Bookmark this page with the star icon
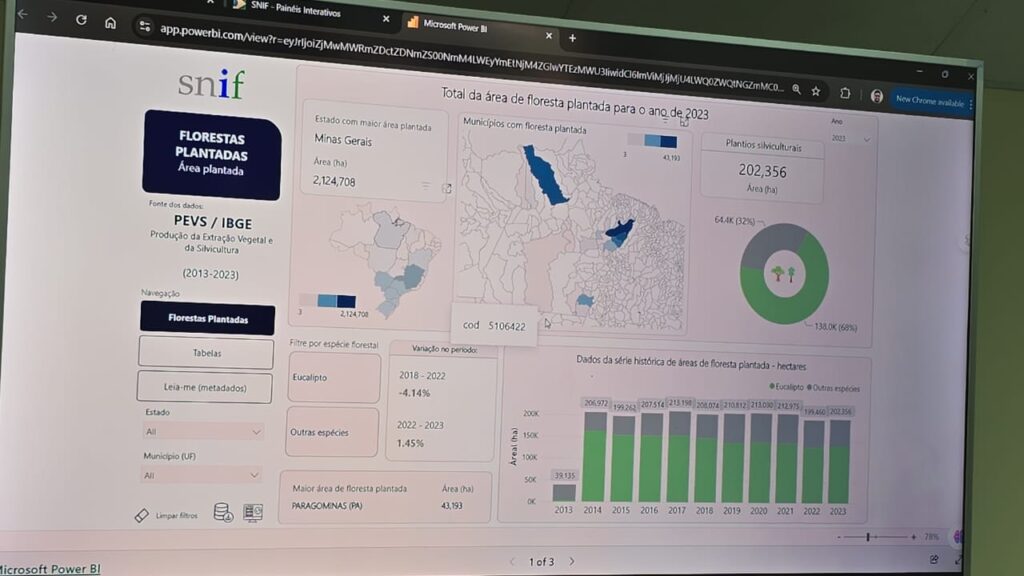1024x576 pixels. click(x=816, y=91)
